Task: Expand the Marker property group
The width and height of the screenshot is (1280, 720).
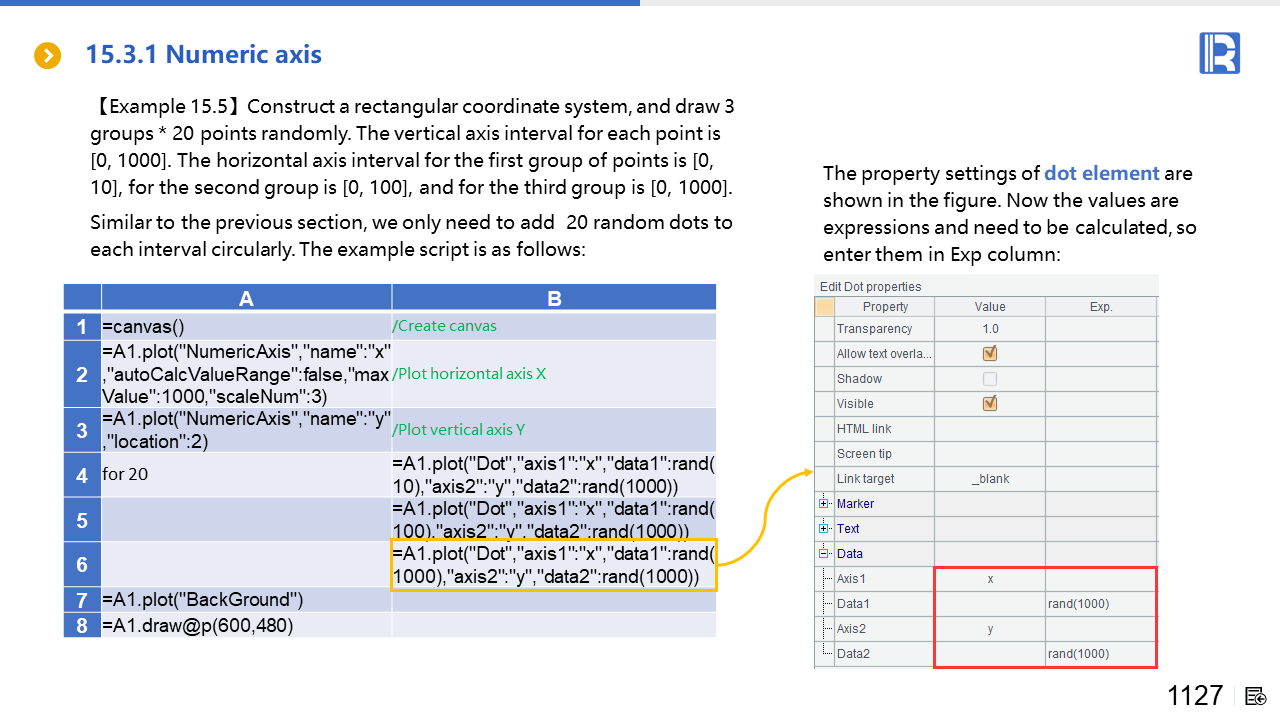Action: (x=824, y=503)
